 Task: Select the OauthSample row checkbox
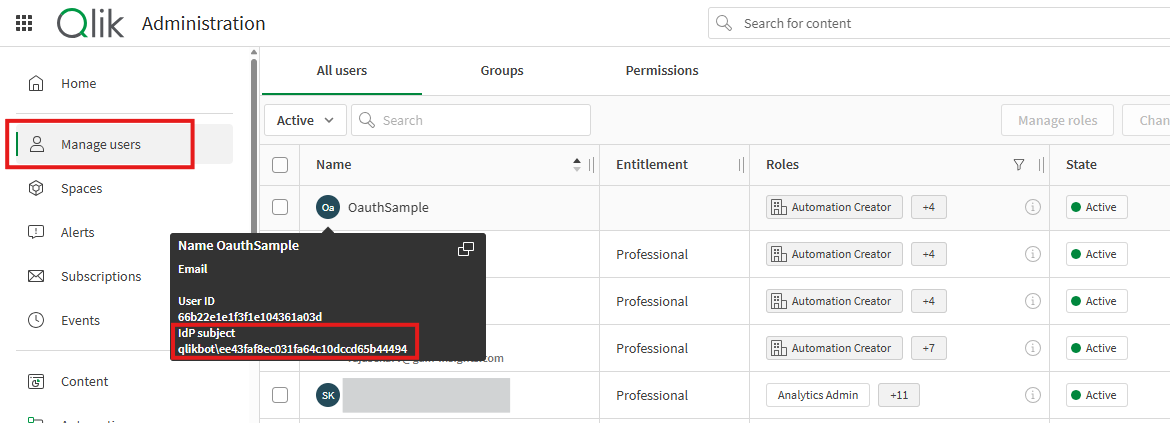point(280,207)
